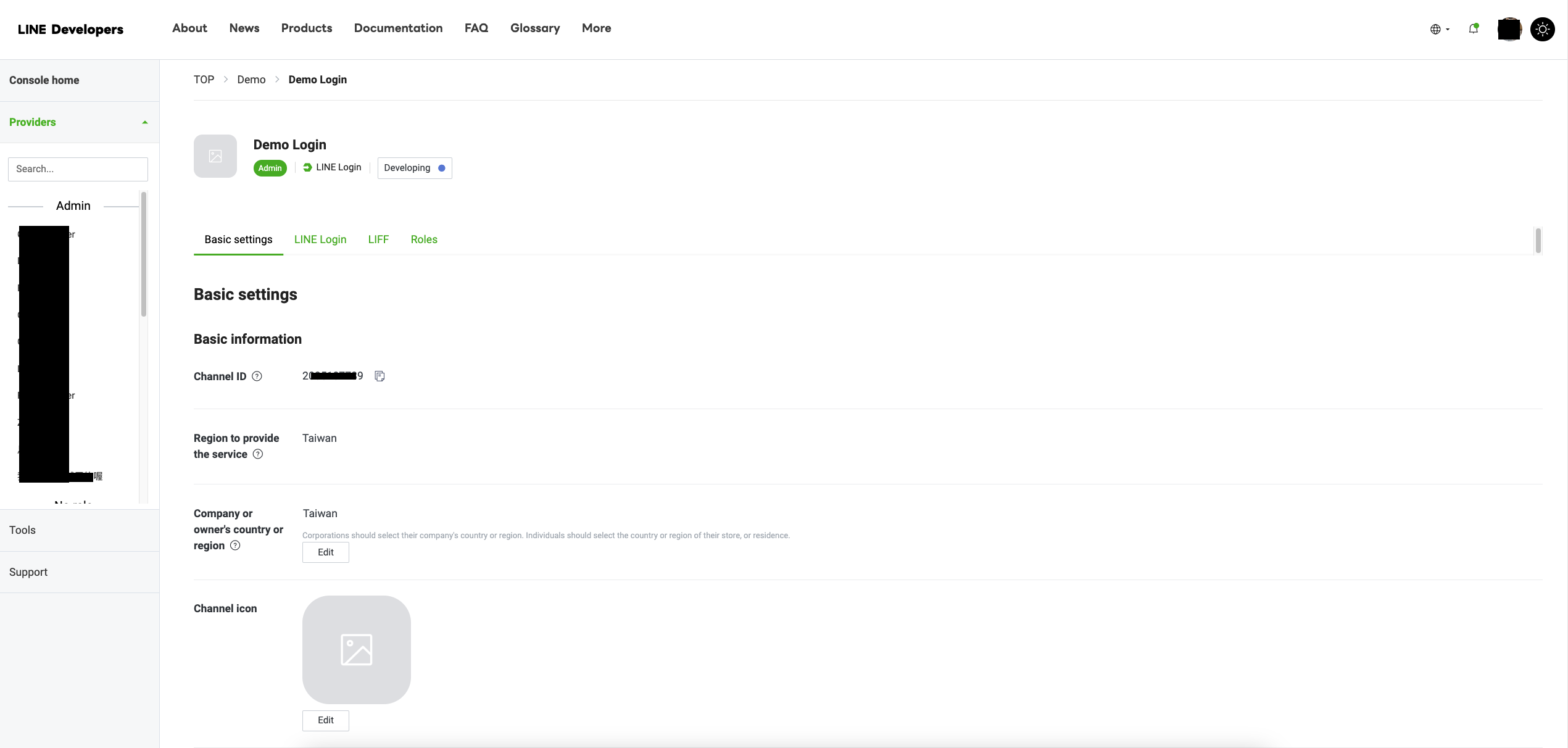The image size is (1568, 748).
Task: Click the Demo breadcrumb dropdown chevron
Action: [x=276, y=80]
